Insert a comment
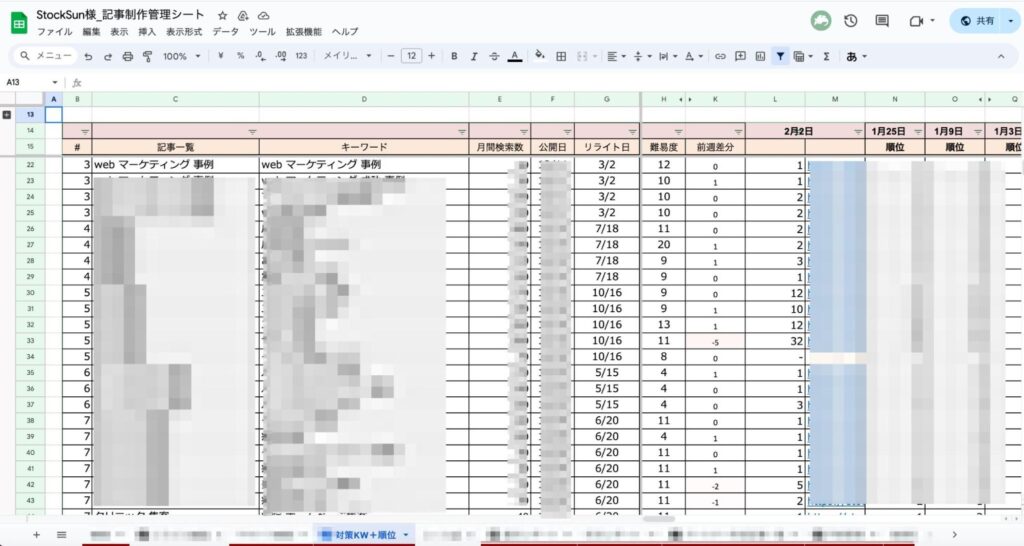 tap(740, 56)
